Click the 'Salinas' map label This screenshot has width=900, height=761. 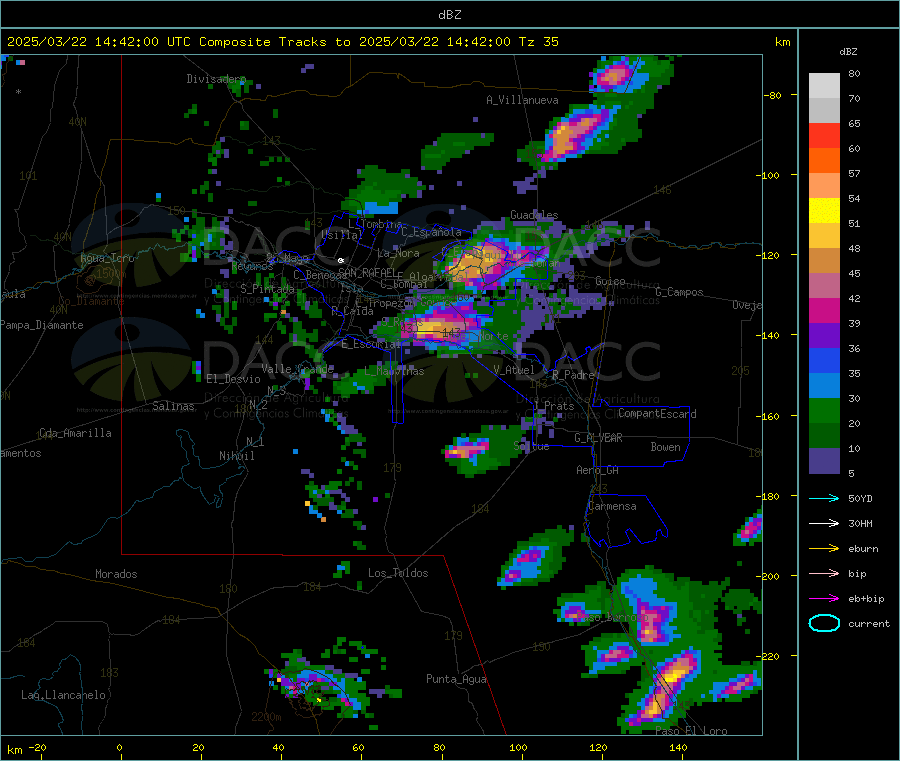[173, 406]
